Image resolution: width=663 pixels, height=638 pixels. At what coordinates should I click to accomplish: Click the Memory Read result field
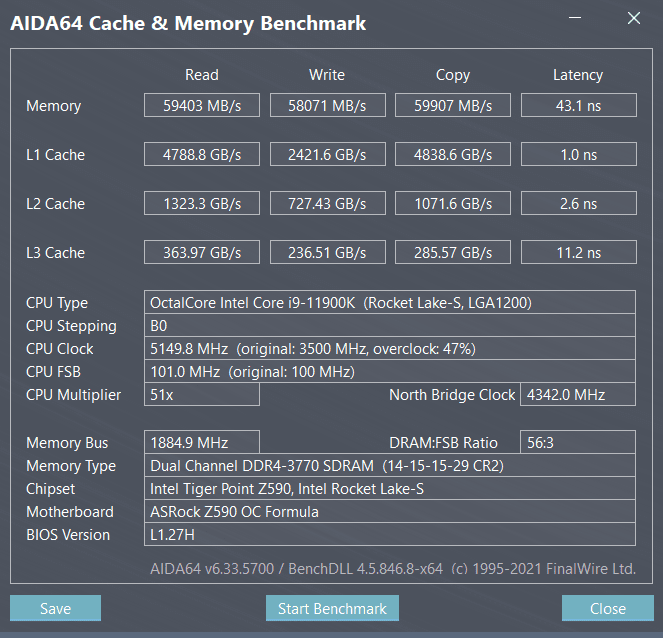(202, 105)
